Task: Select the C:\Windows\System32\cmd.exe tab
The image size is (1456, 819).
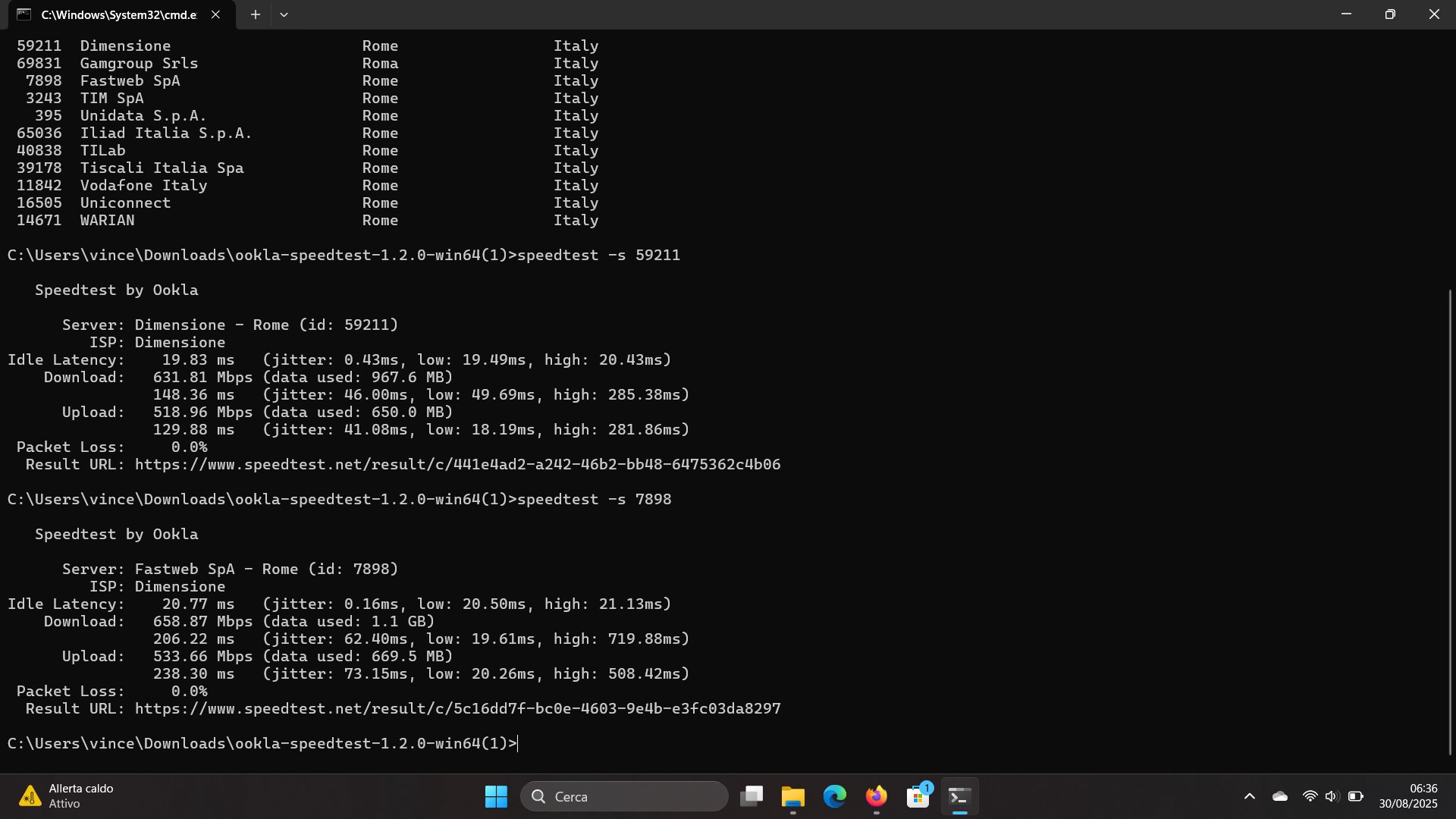Action: coord(118,14)
